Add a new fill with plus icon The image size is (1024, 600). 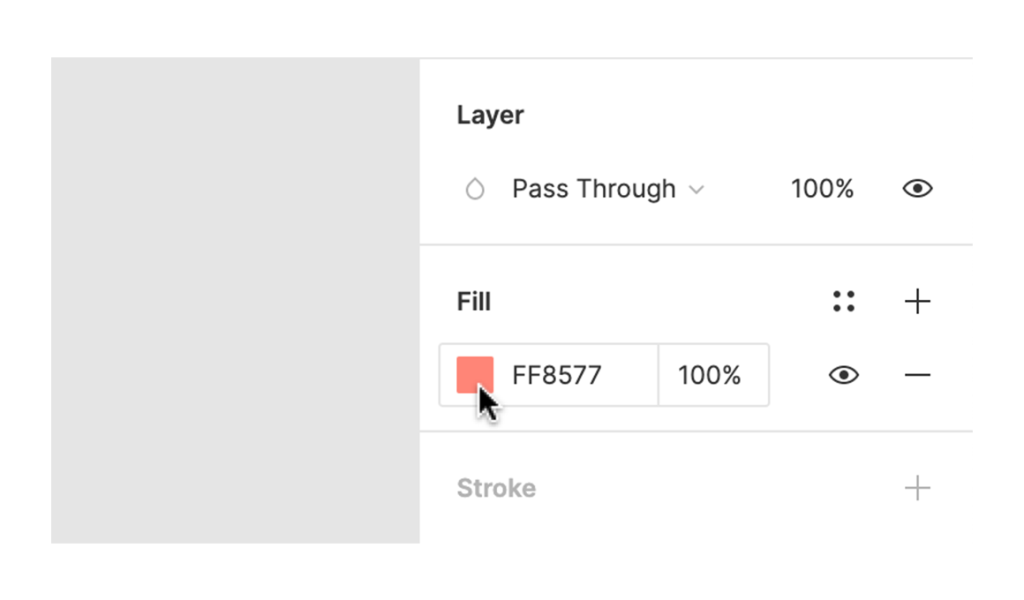click(x=917, y=302)
